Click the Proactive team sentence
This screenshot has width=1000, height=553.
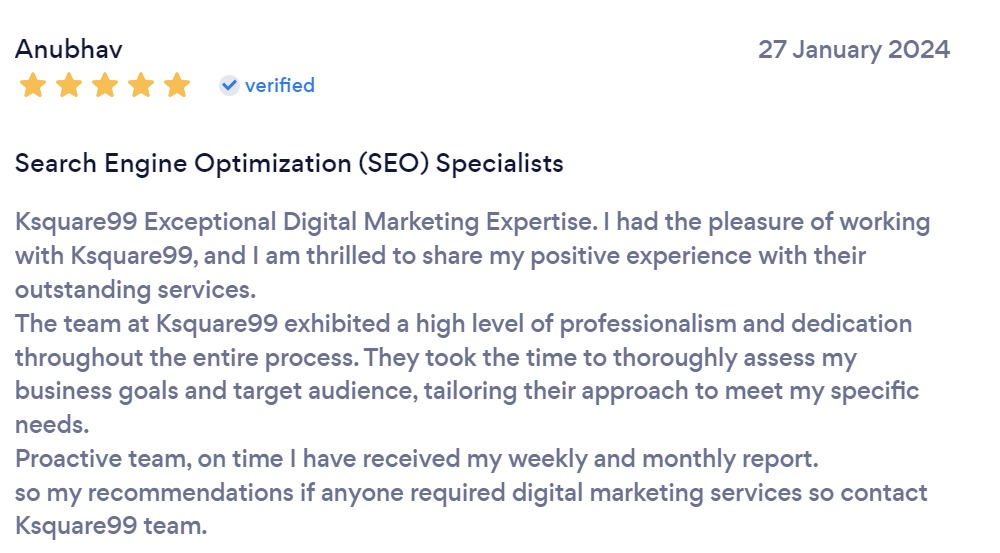coord(416,460)
